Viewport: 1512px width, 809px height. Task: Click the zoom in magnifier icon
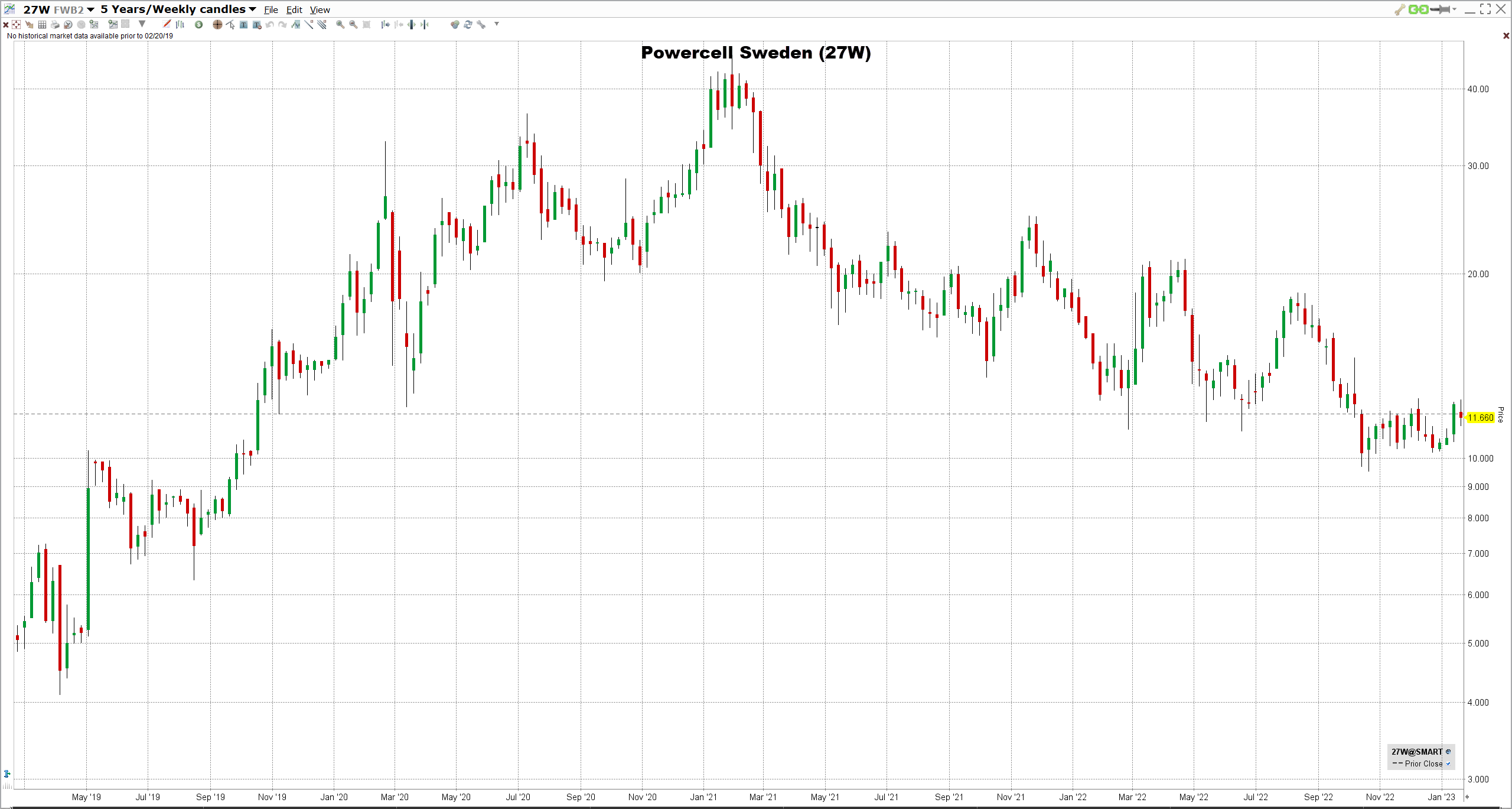coord(340,24)
